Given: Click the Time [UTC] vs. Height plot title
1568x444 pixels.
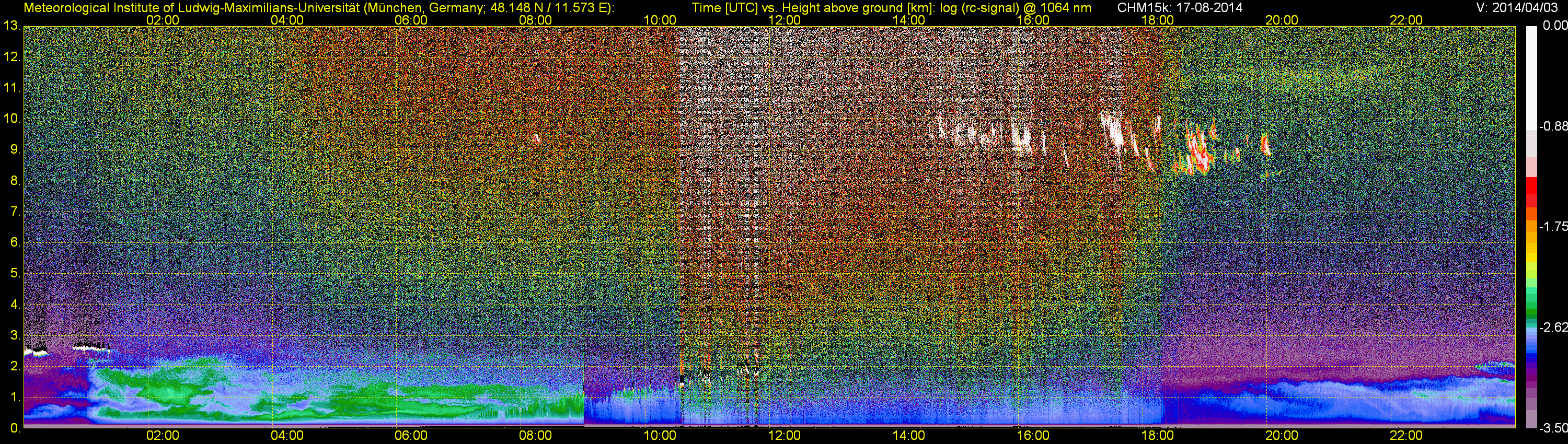Looking at the screenshot, I should 891,8.
